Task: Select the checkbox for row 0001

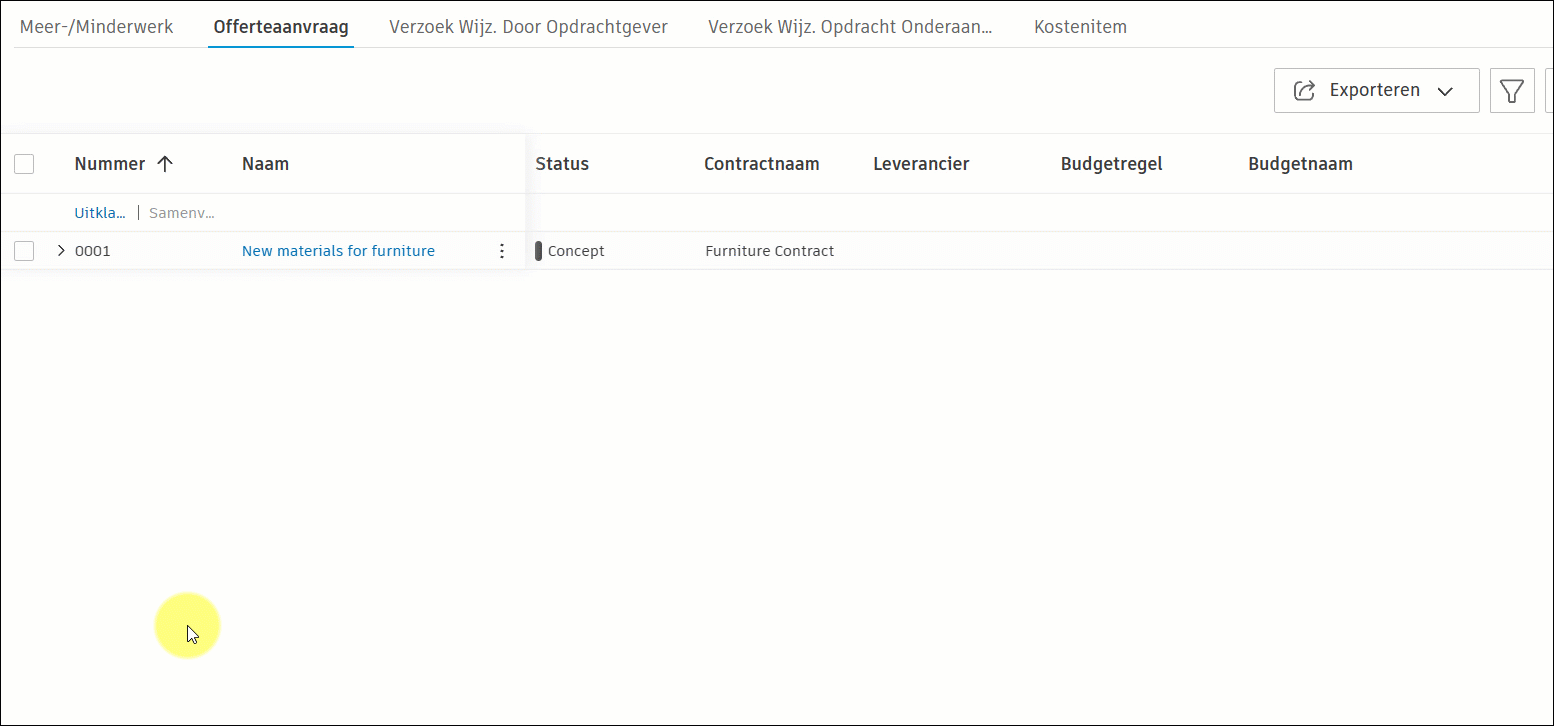Action: 24,250
